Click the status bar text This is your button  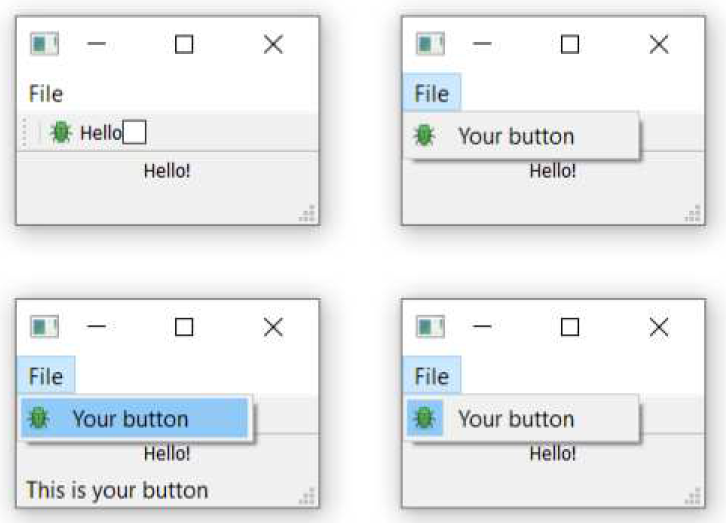[118, 490]
